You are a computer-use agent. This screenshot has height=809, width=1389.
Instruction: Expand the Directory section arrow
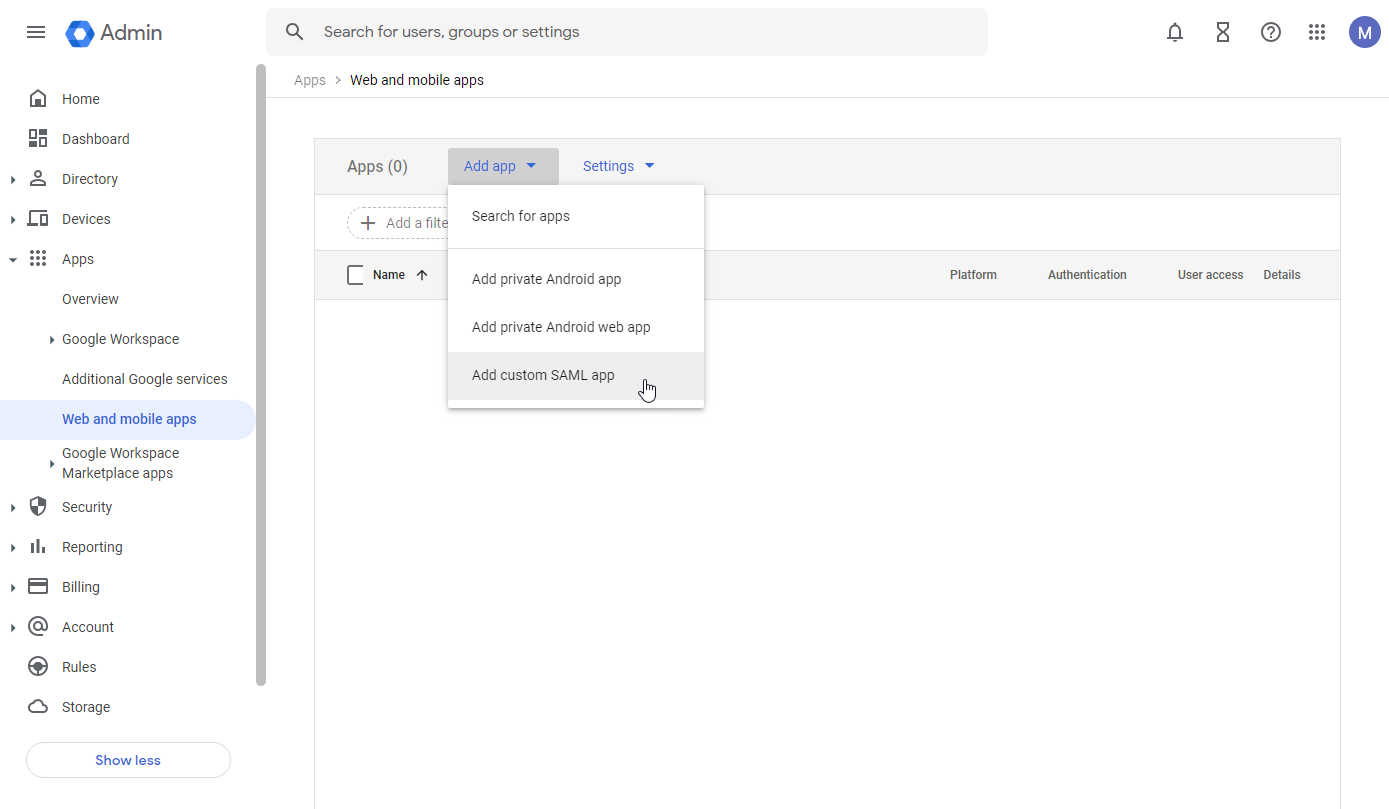coord(13,180)
